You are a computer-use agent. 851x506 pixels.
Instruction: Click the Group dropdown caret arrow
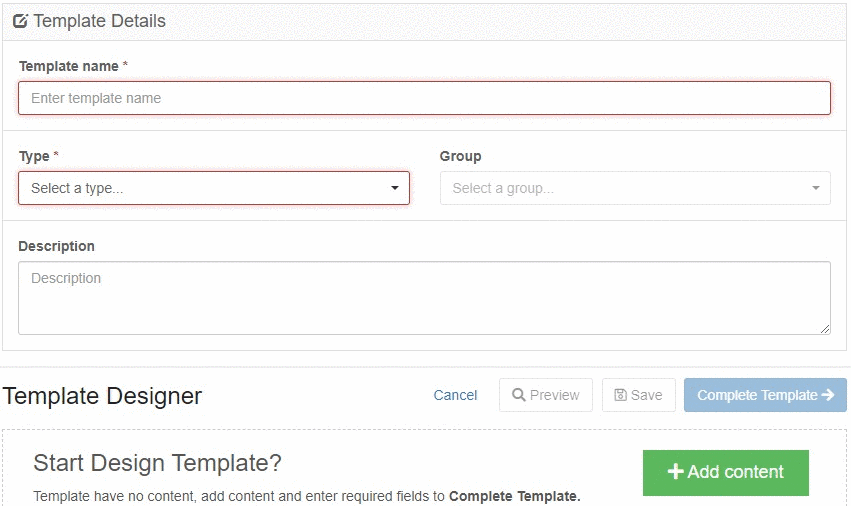point(816,188)
